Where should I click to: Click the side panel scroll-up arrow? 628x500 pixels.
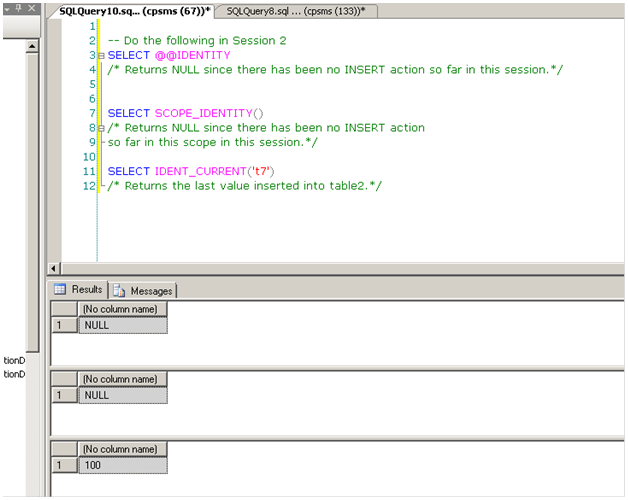(x=32, y=47)
